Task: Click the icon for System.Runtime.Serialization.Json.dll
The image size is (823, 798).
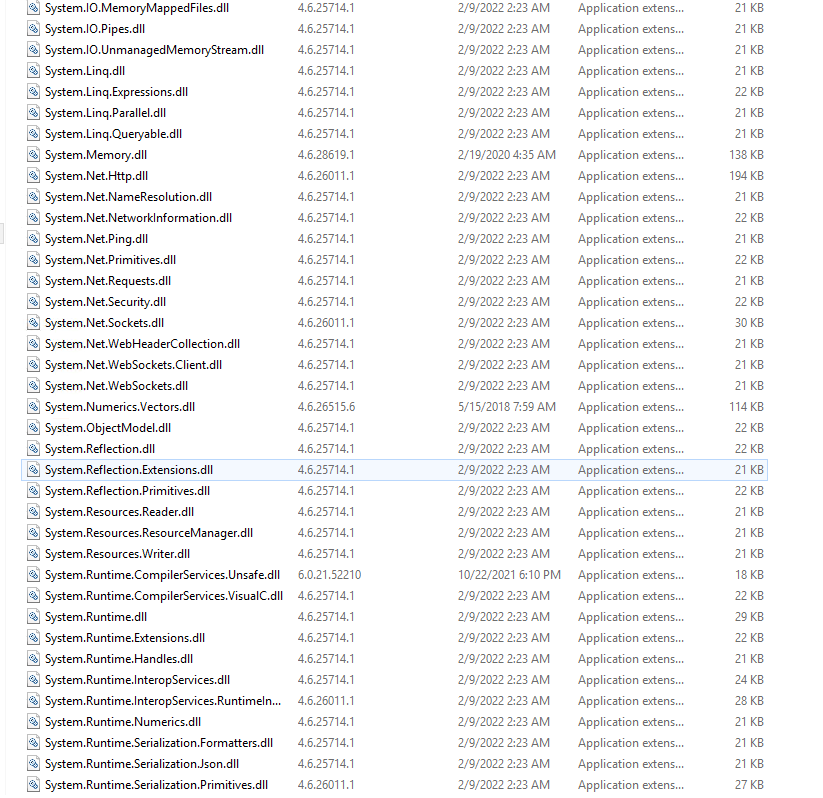Action: tap(33, 763)
